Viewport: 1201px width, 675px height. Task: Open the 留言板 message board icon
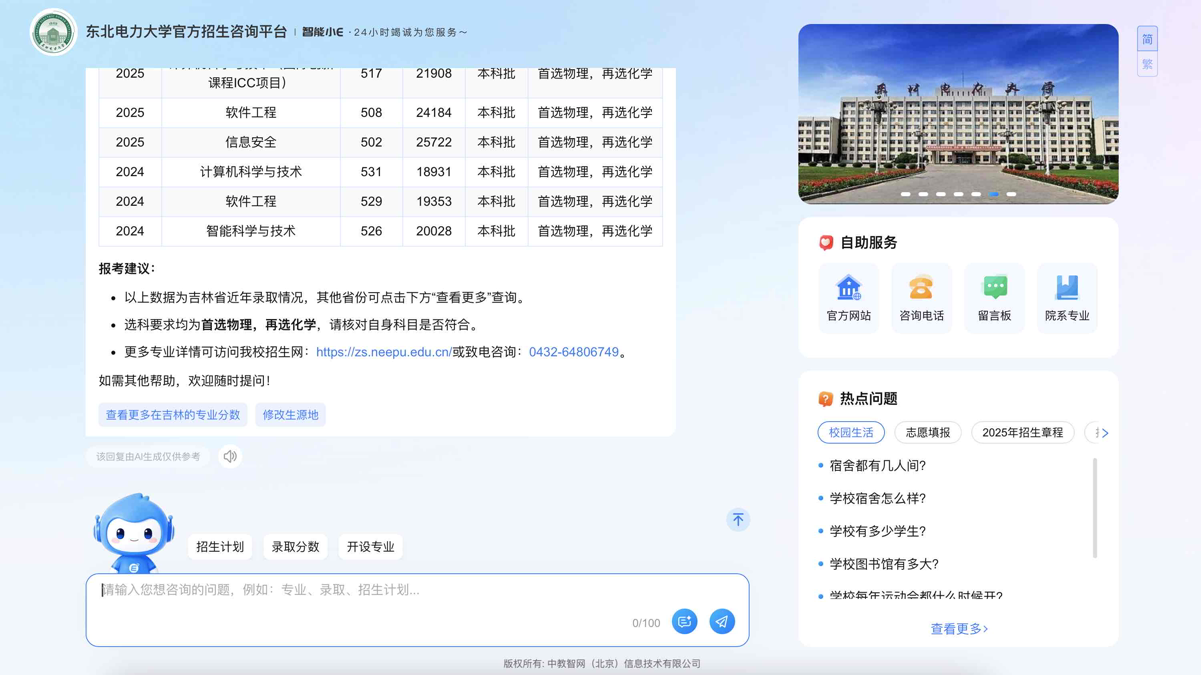994,297
